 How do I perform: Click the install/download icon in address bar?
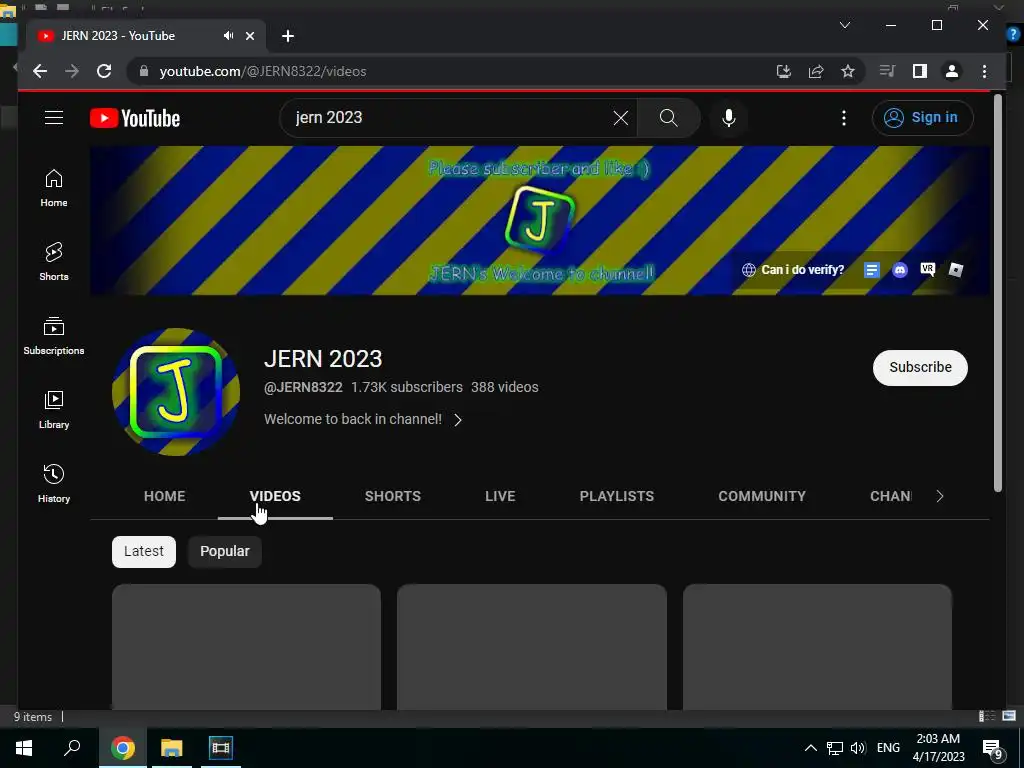tap(784, 71)
